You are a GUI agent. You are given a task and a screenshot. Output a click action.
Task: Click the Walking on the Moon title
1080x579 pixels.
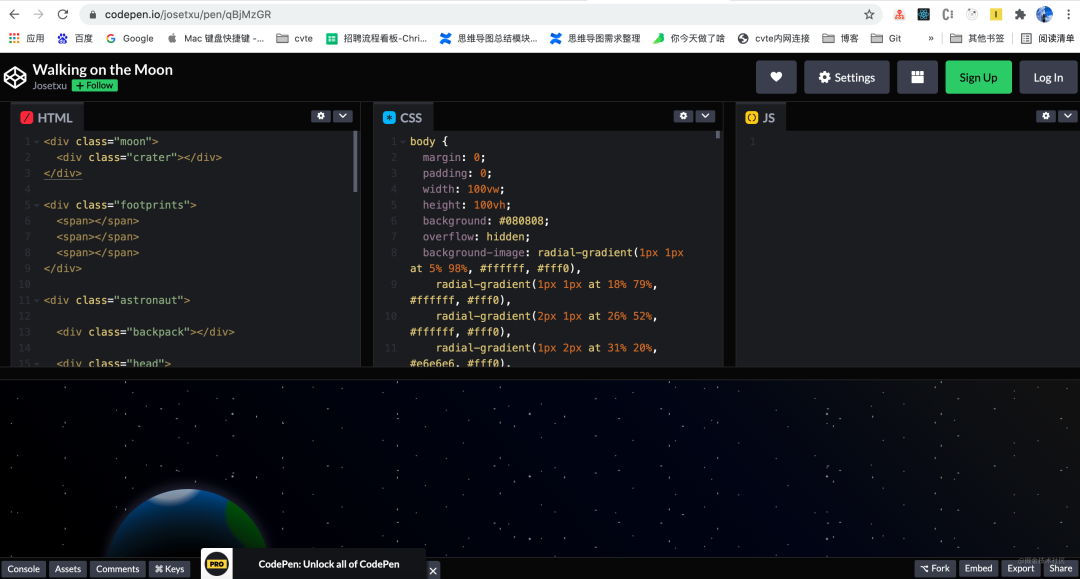point(103,70)
